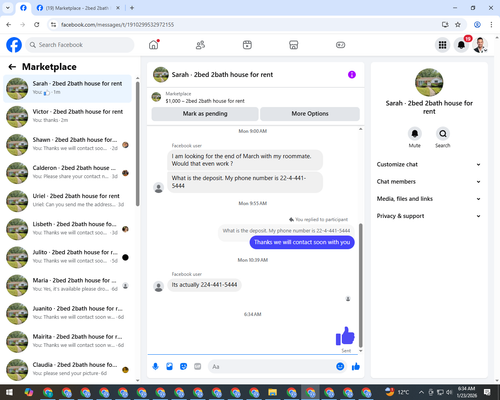Click the house thumbnail in right panel
Image resolution: width=500 pixels, height=400 pixels.
pos(429,82)
